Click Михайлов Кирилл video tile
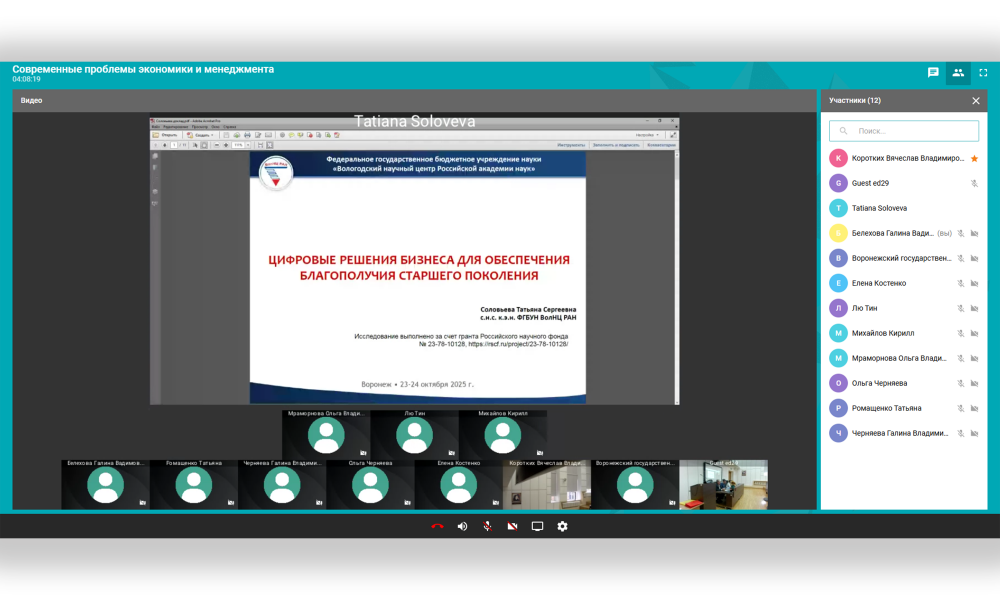 (503, 434)
